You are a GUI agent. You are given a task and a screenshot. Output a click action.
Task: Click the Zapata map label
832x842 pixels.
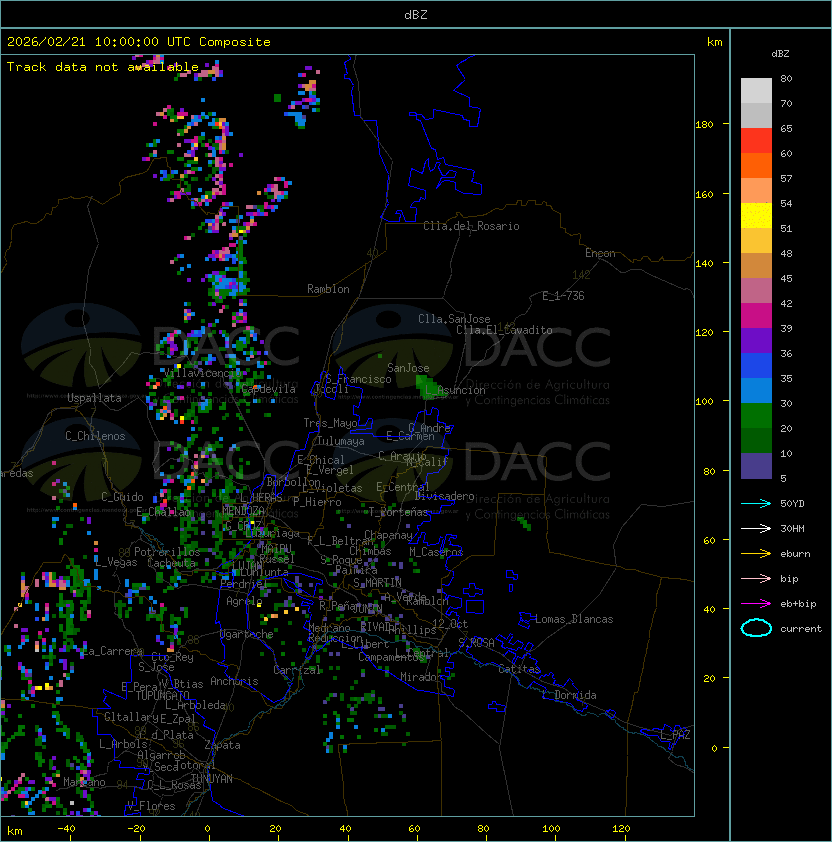coord(222,745)
